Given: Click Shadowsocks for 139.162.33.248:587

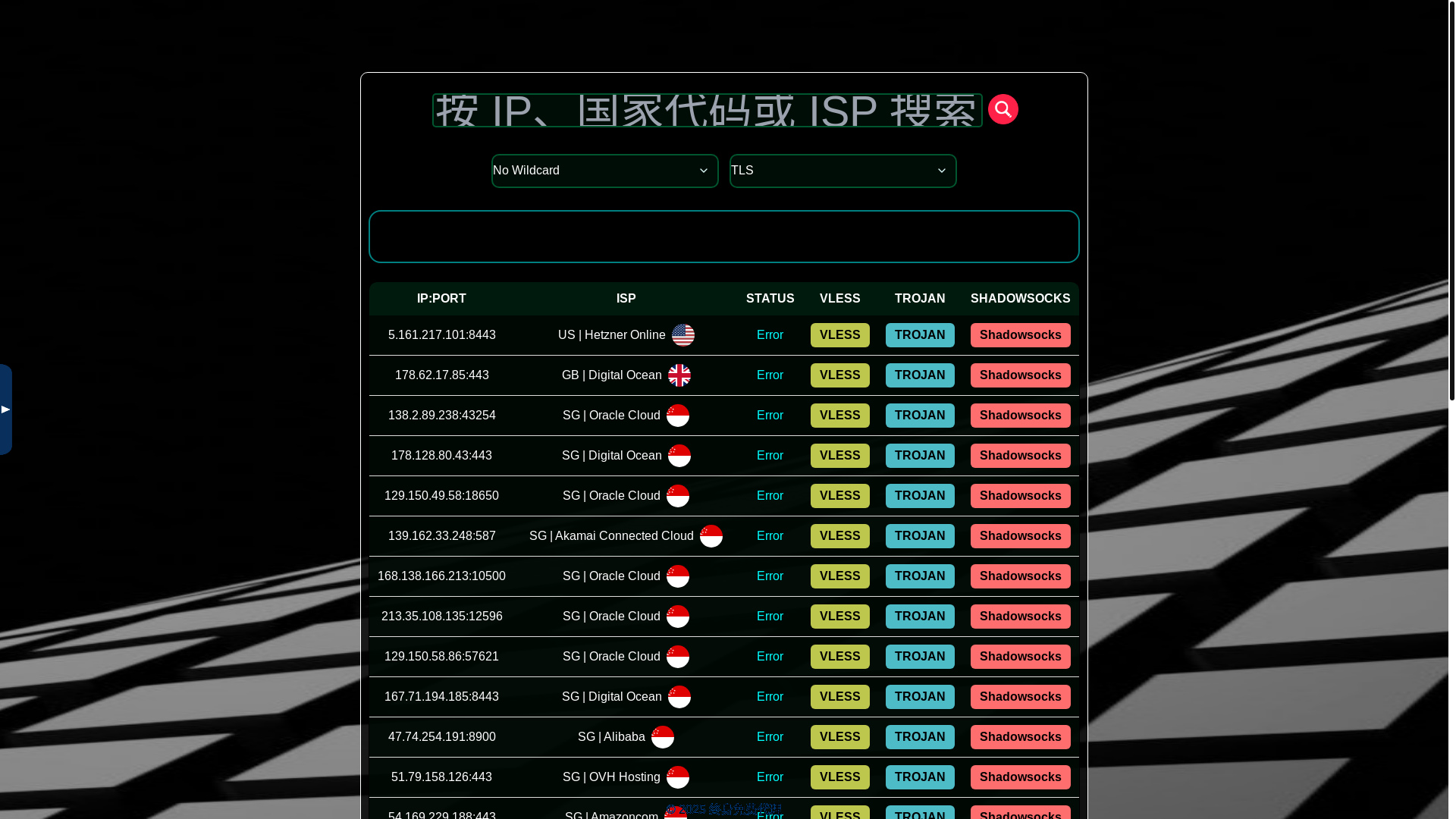Looking at the screenshot, I should pos(1020,536).
